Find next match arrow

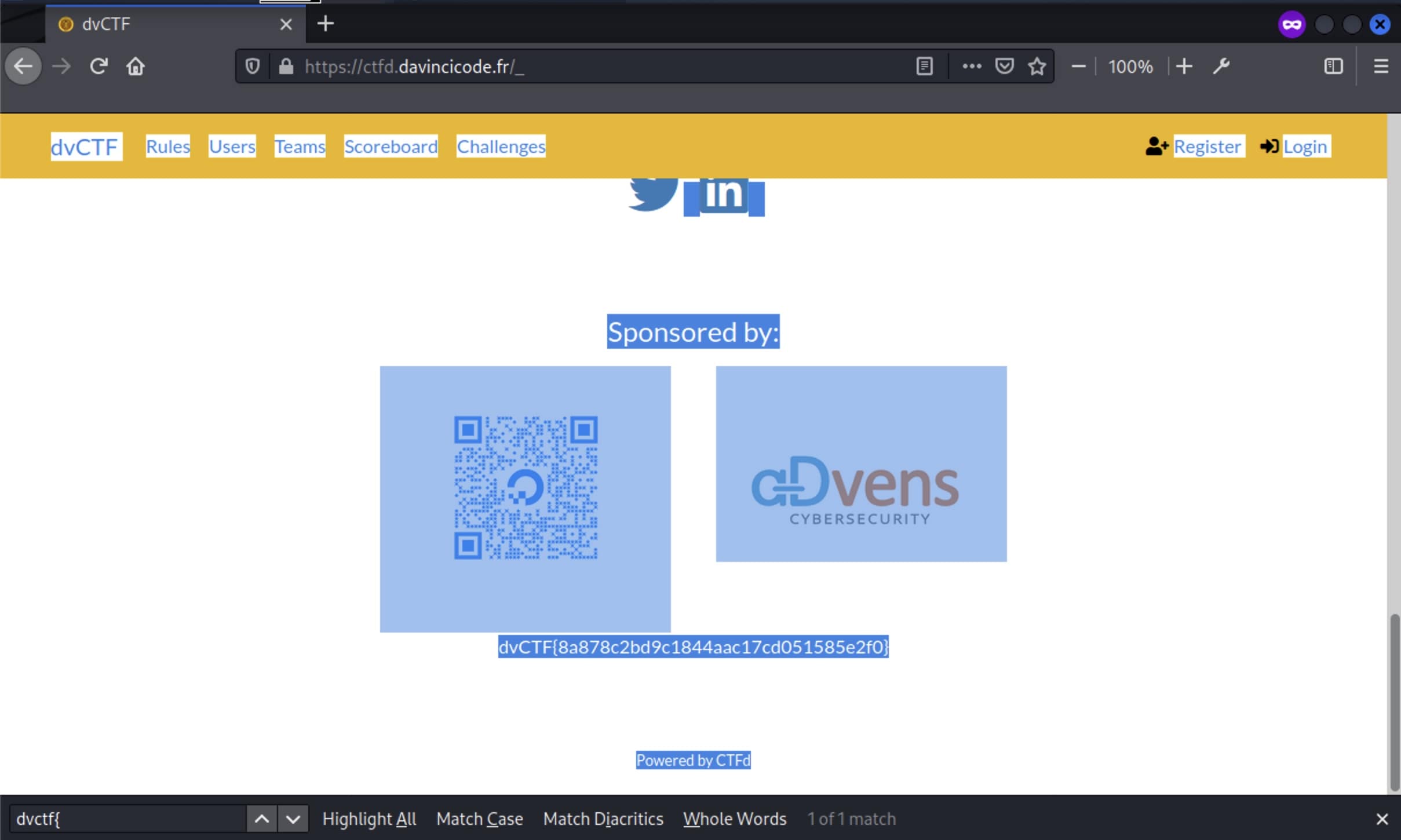(293, 819)
